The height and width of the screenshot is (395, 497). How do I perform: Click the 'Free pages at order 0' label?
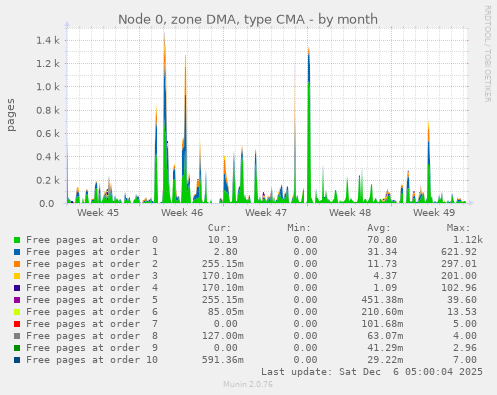coord(92,240)
